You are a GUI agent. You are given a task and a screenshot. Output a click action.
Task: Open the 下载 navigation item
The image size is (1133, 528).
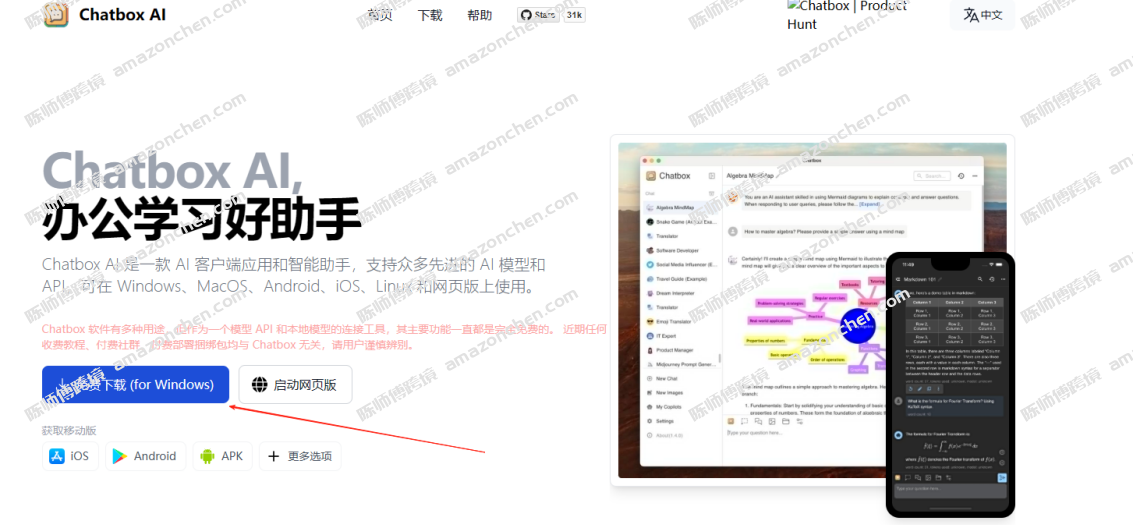[x=430, y=15]
